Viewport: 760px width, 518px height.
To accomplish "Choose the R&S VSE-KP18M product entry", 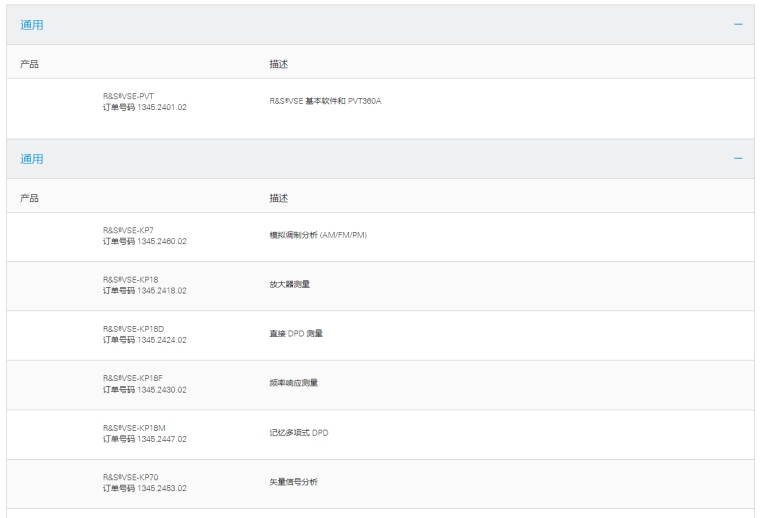I will (133, 426).
